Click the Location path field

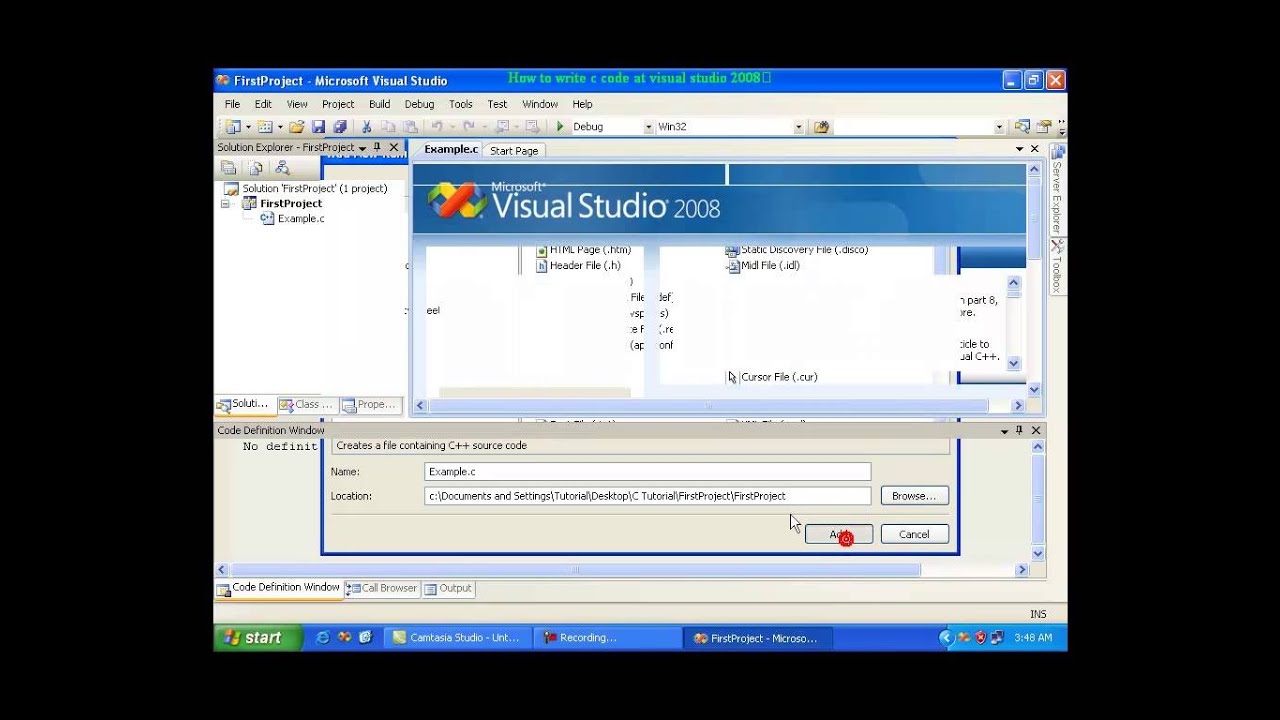(647, 496)
